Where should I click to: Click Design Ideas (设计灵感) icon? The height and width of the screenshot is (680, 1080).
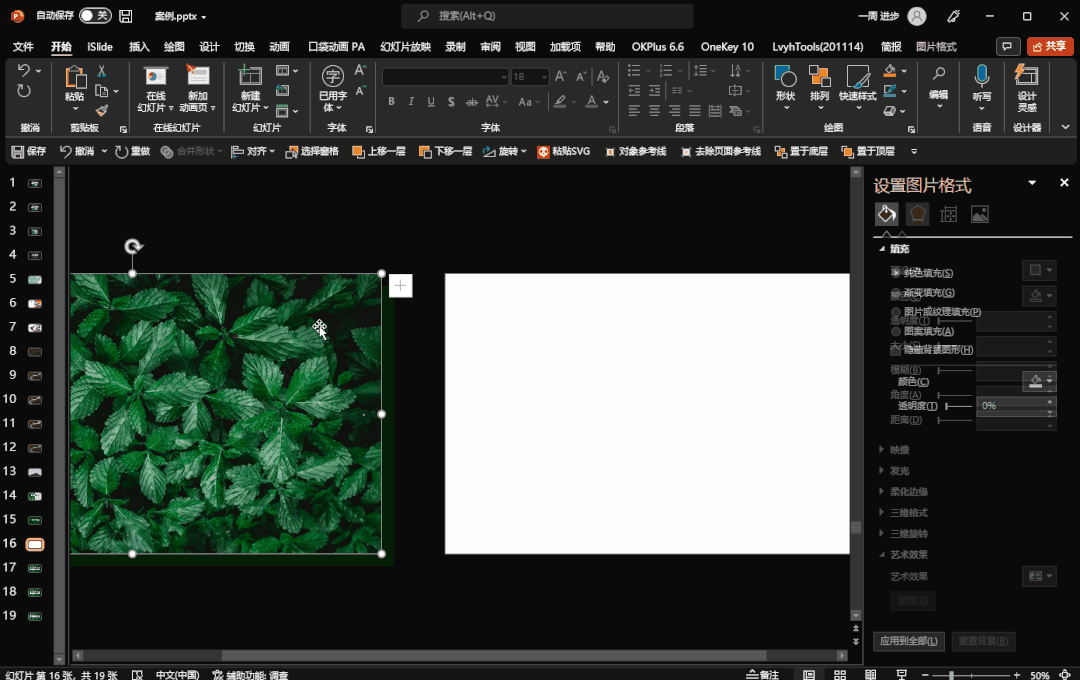[1027, 75]
